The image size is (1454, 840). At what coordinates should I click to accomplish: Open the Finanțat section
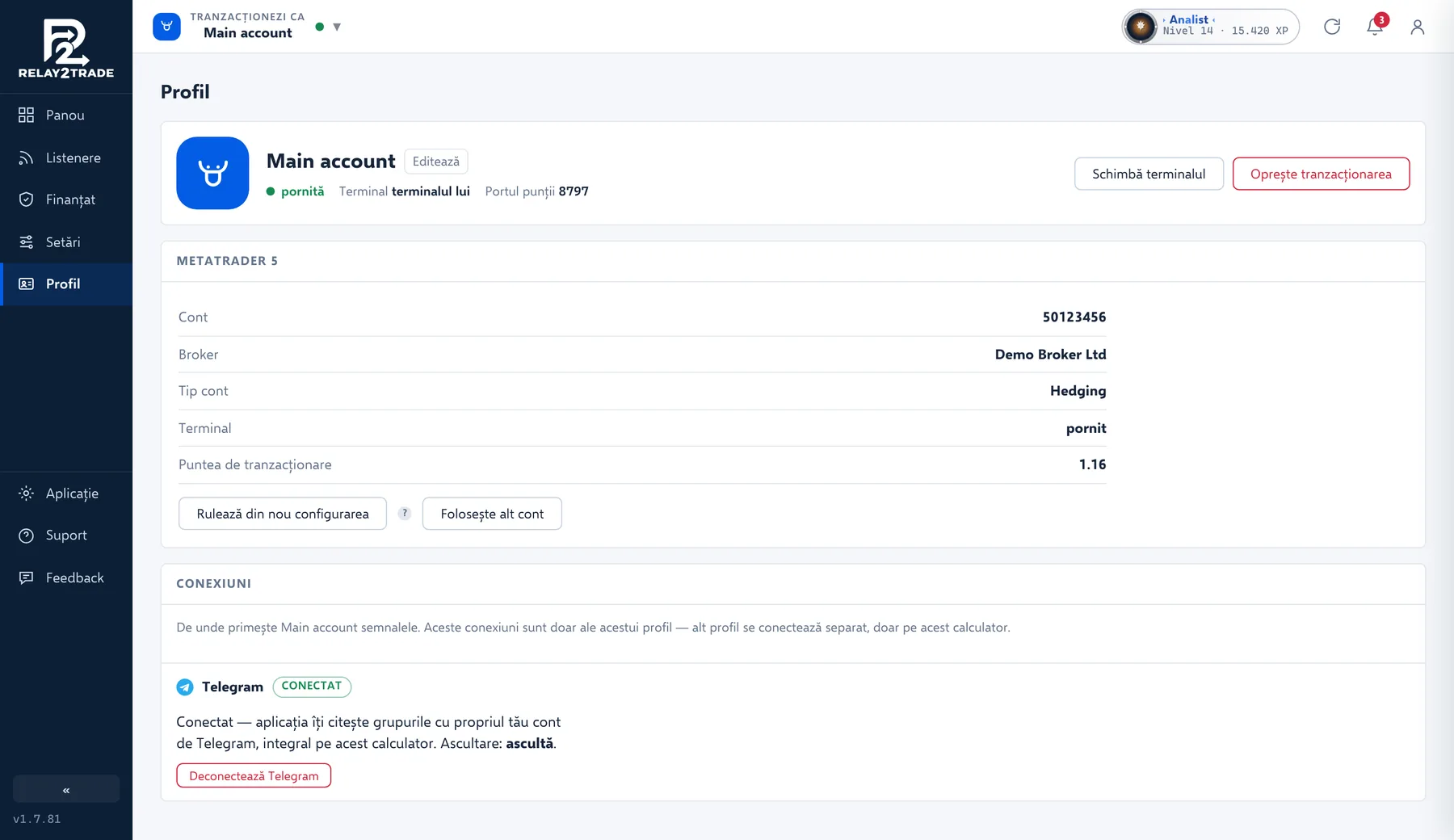tap(66, 199)
